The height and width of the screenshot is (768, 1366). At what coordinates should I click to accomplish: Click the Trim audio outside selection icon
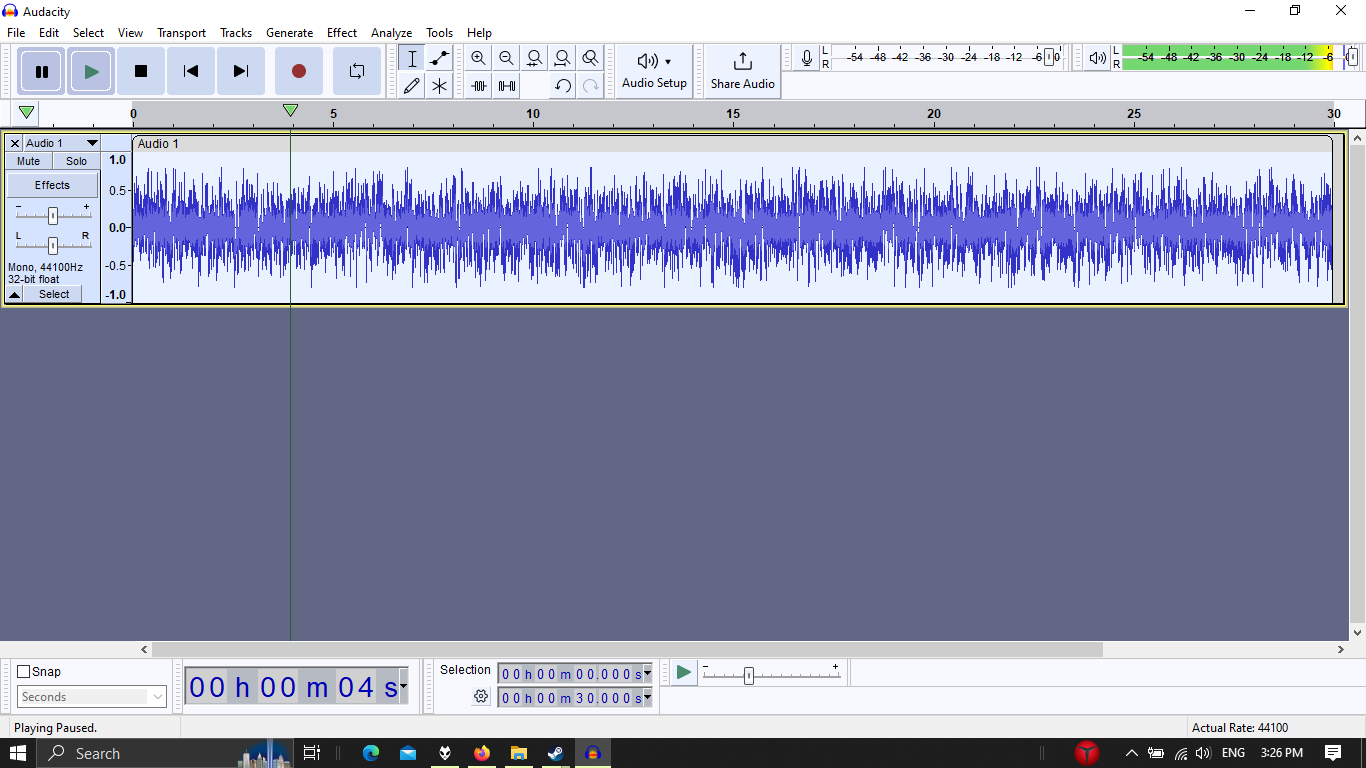click(x=479, y=86)
